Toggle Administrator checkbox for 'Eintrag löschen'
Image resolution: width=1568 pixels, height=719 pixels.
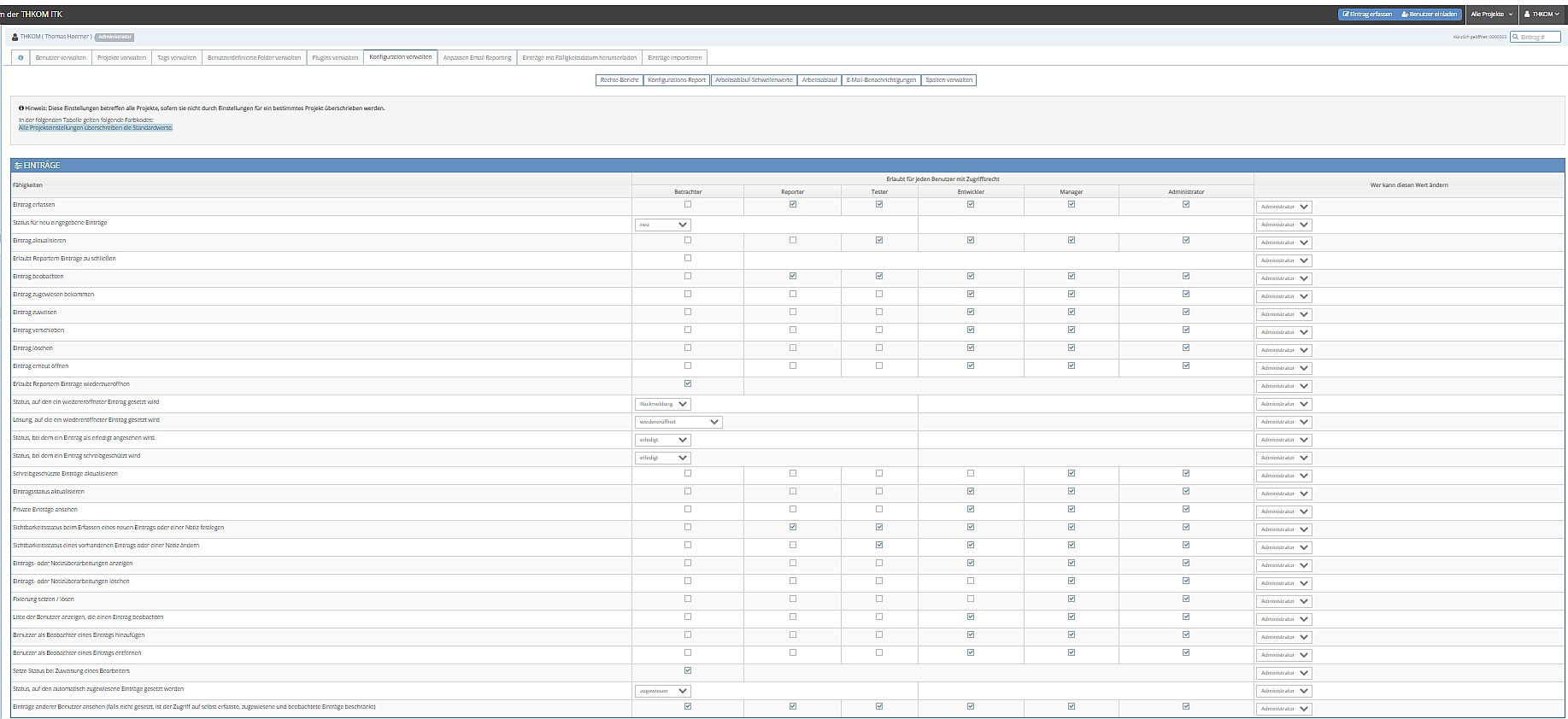pyautogui.click(x=1186, y=348)
